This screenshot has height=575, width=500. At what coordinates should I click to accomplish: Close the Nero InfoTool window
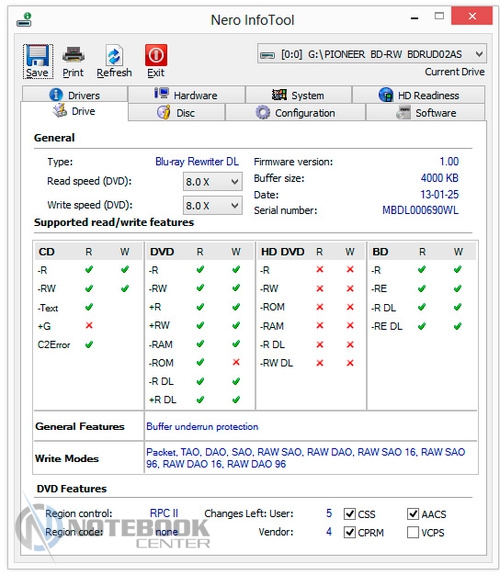[472, 16]
